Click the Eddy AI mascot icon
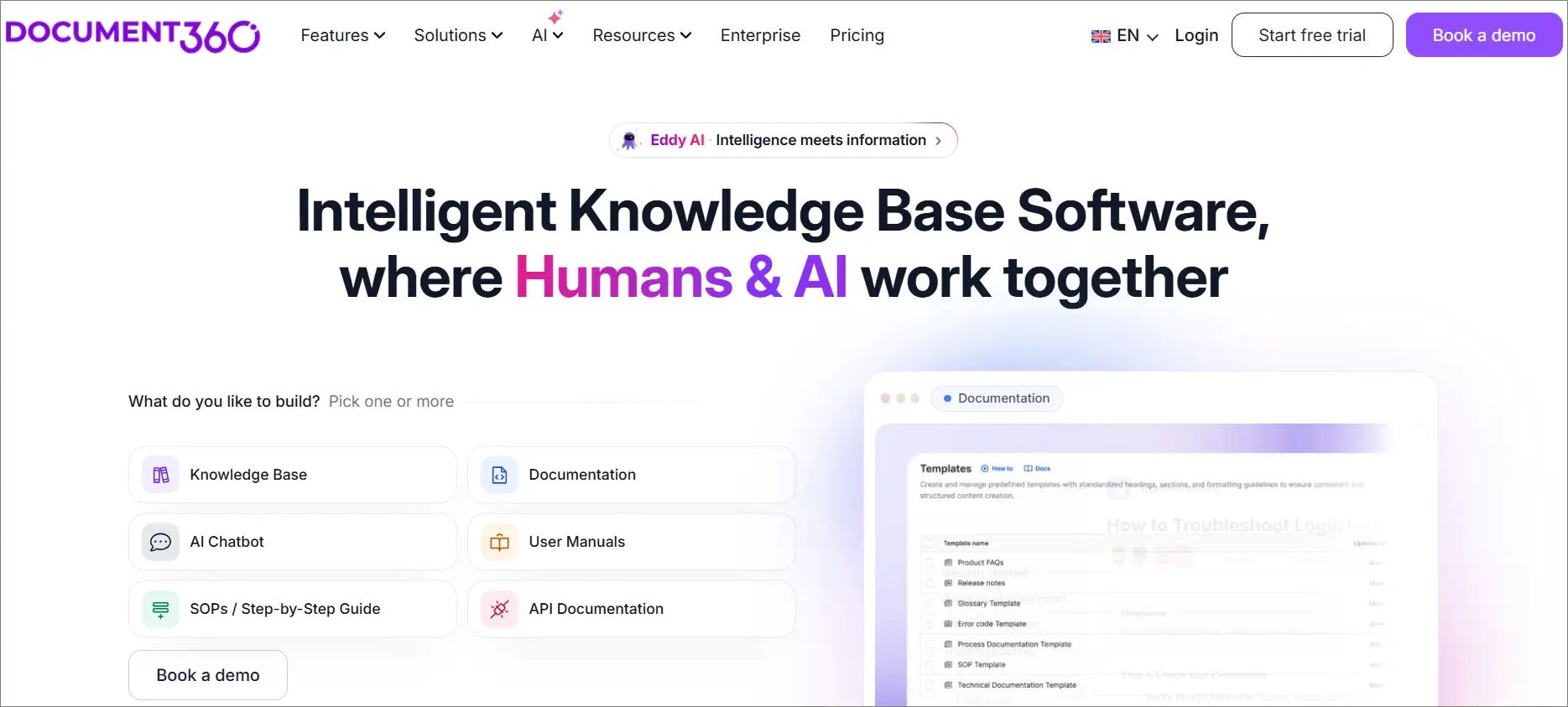The width and height of the screenshot is (1568, 707). pyautogui.click(x=629, y=140)
